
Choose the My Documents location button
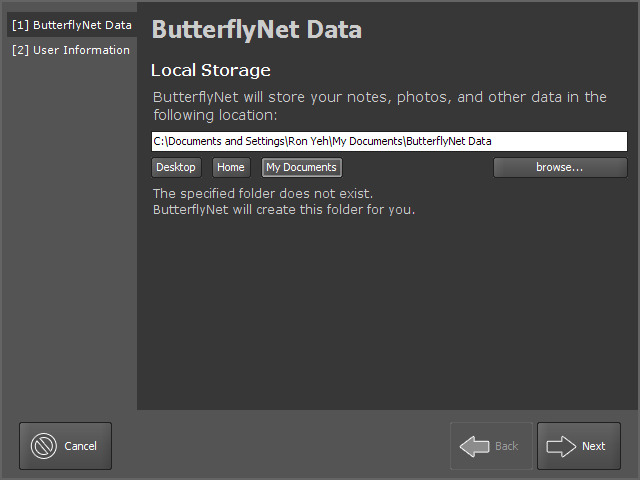[x=302, y=167]
